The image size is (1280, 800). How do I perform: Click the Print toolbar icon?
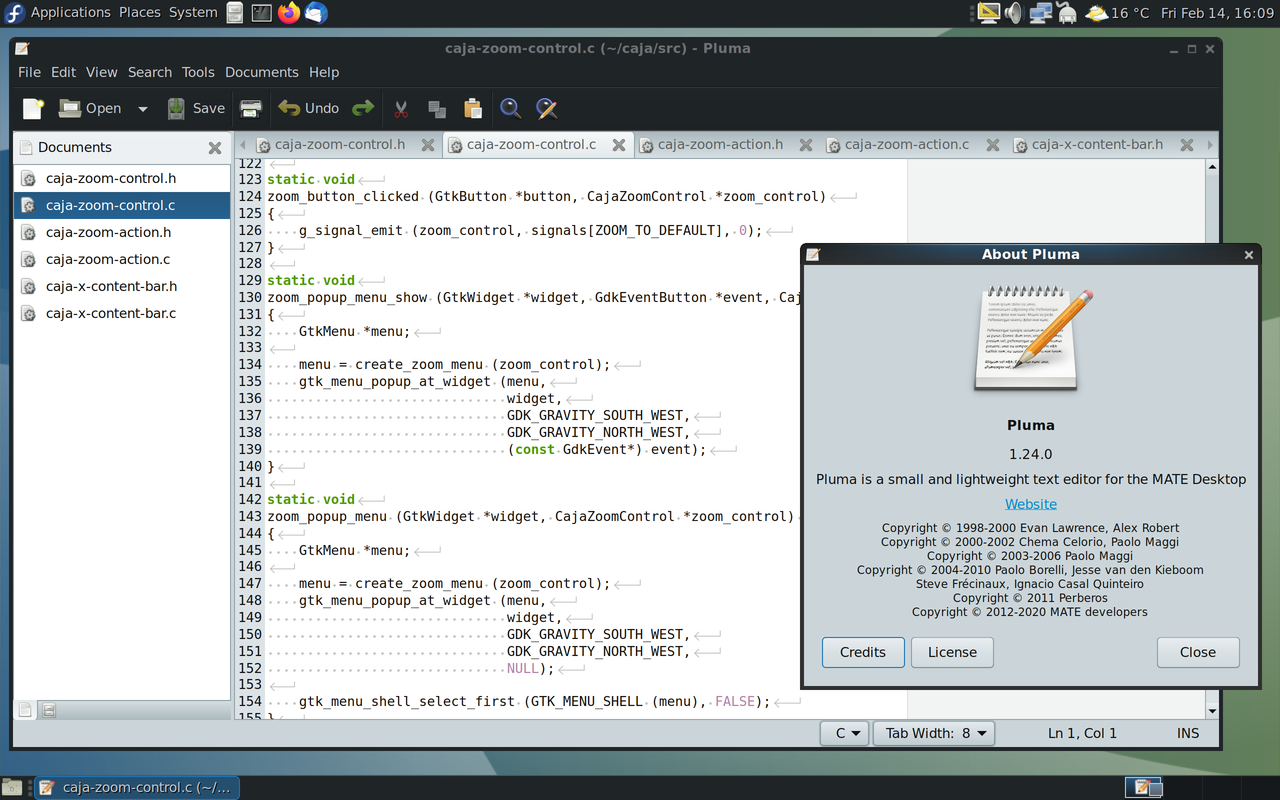(x=251, y=109)
